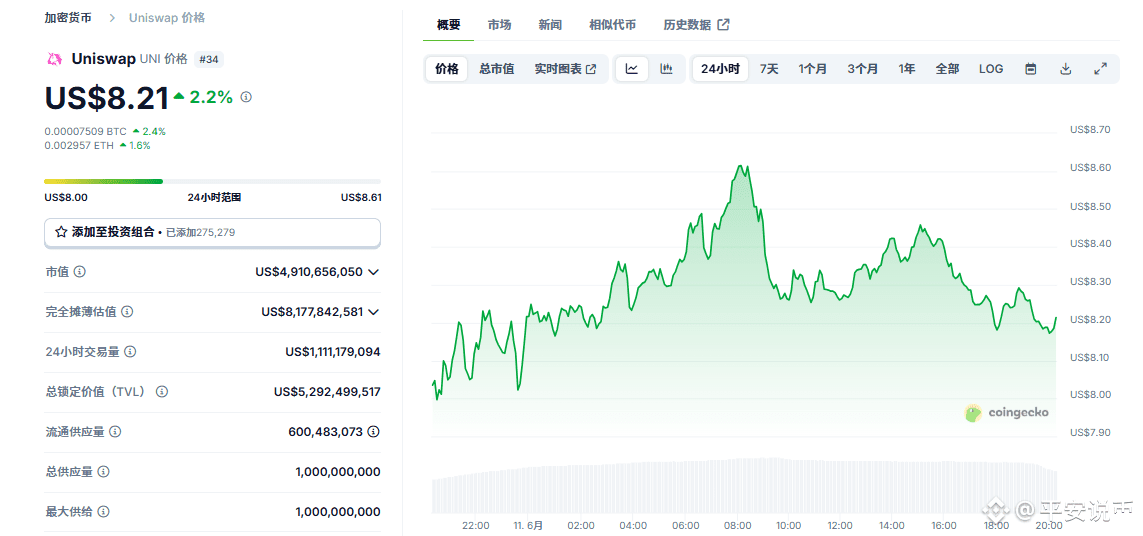Click info icon beside 总锁定价值（TVL）
1143x536 pixels.
(x=162, y=392)
